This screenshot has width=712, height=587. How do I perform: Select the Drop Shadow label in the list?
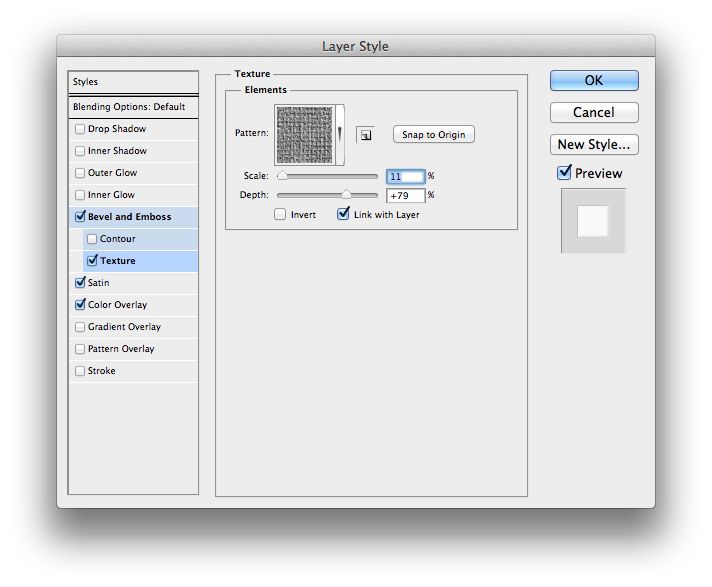click(117, 129)
